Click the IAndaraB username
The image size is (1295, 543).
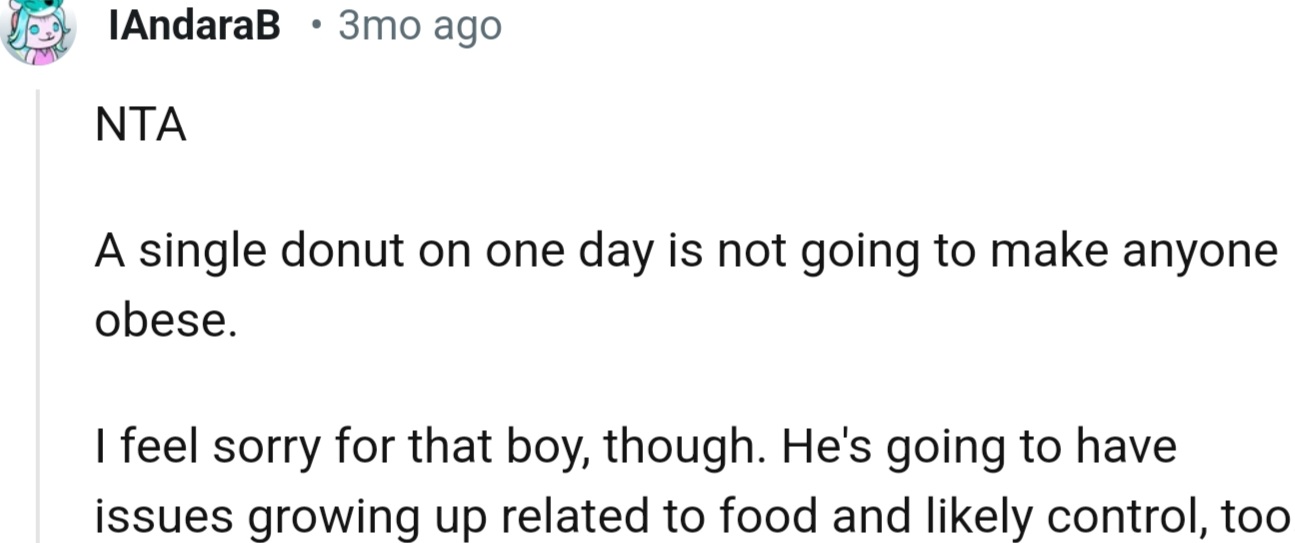click(194, 27)
